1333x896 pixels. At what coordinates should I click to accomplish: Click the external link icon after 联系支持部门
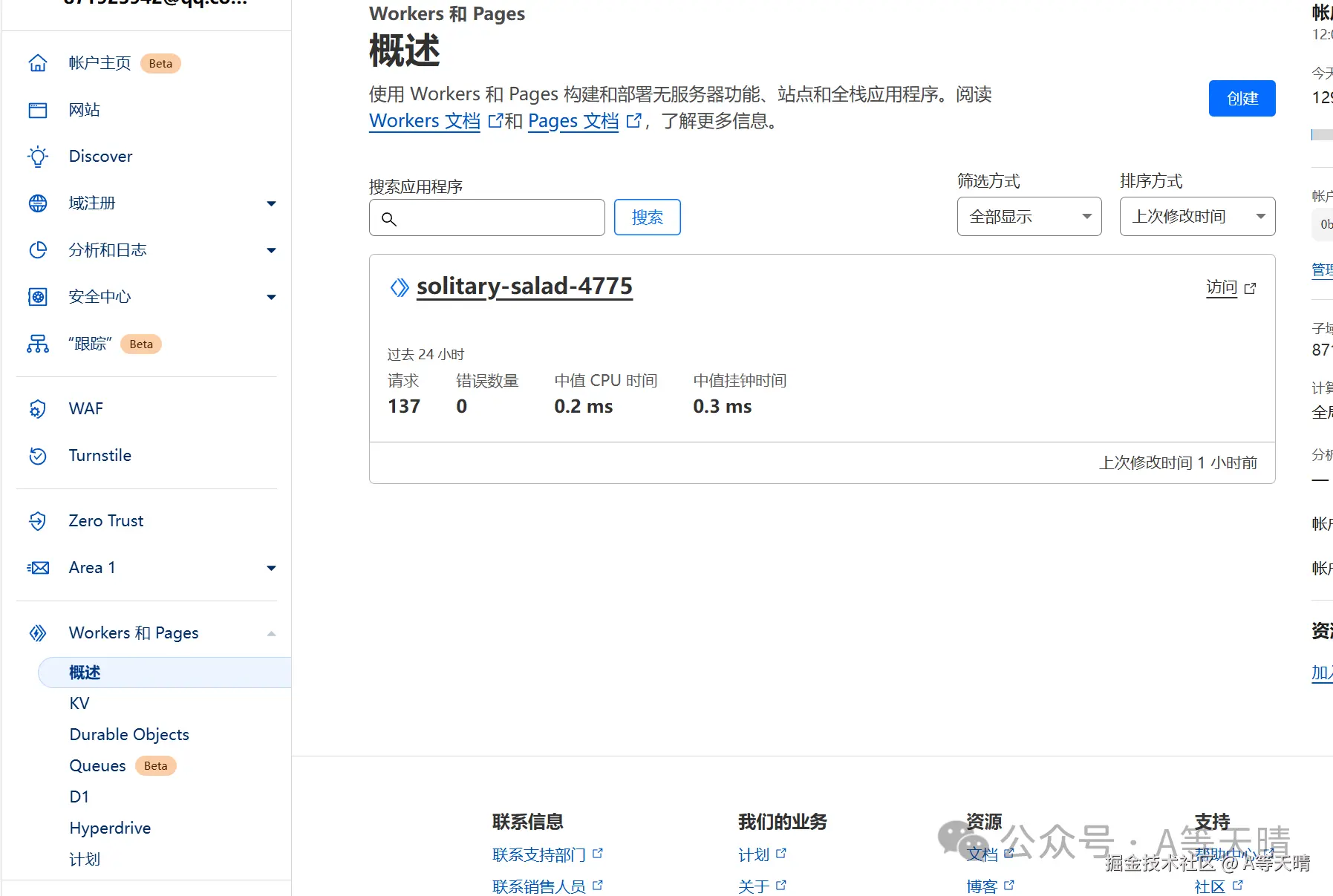pyautogui.click(x=598, y=854)
